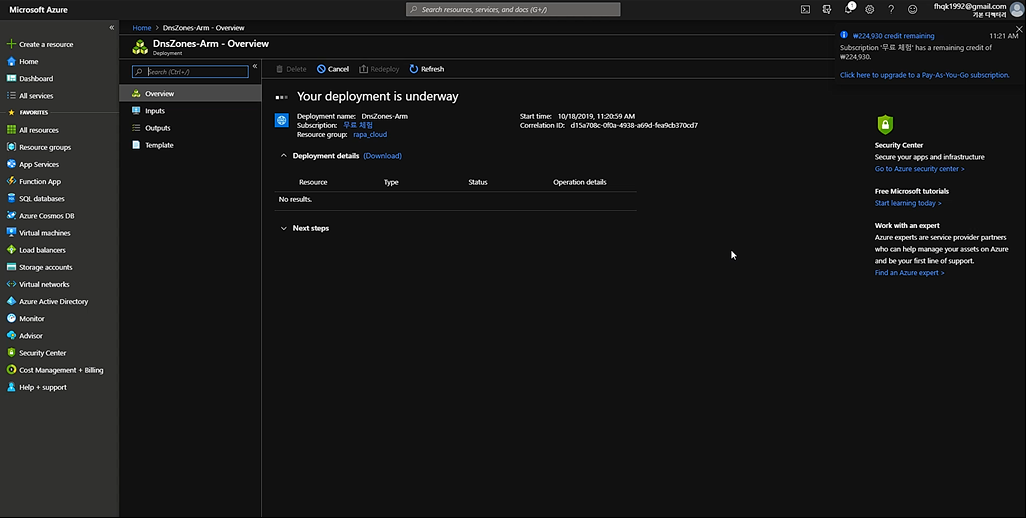Click the SQL databases icon

pyautogui.click(x=11, y=198)
